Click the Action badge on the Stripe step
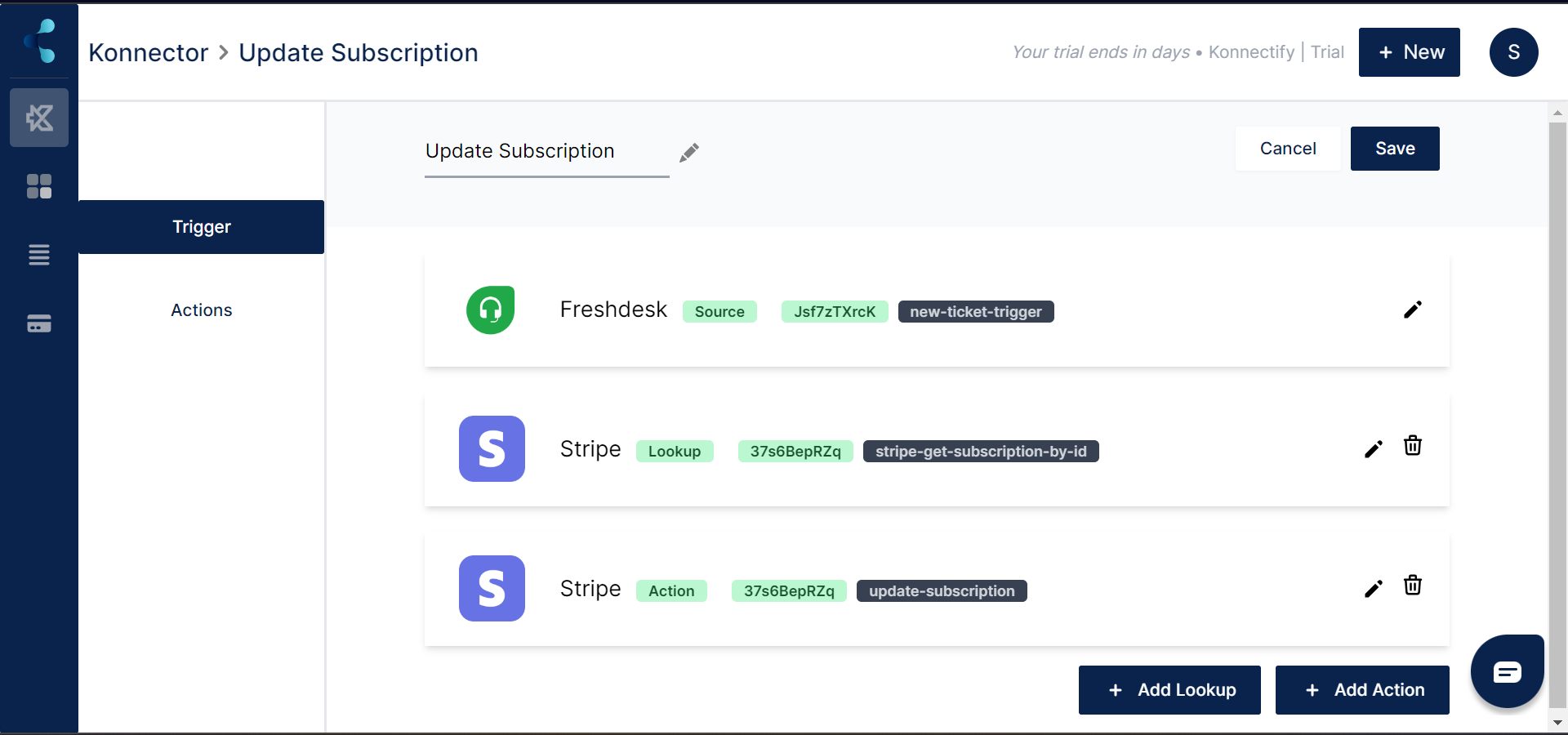This screenshot has width=1568, height=735. point(671,590)
